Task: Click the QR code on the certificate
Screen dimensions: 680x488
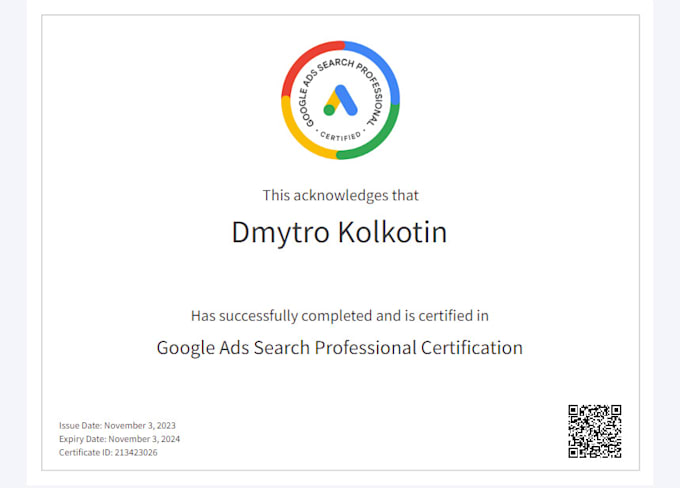Action: pyautogui.click(x=595, y=431)
